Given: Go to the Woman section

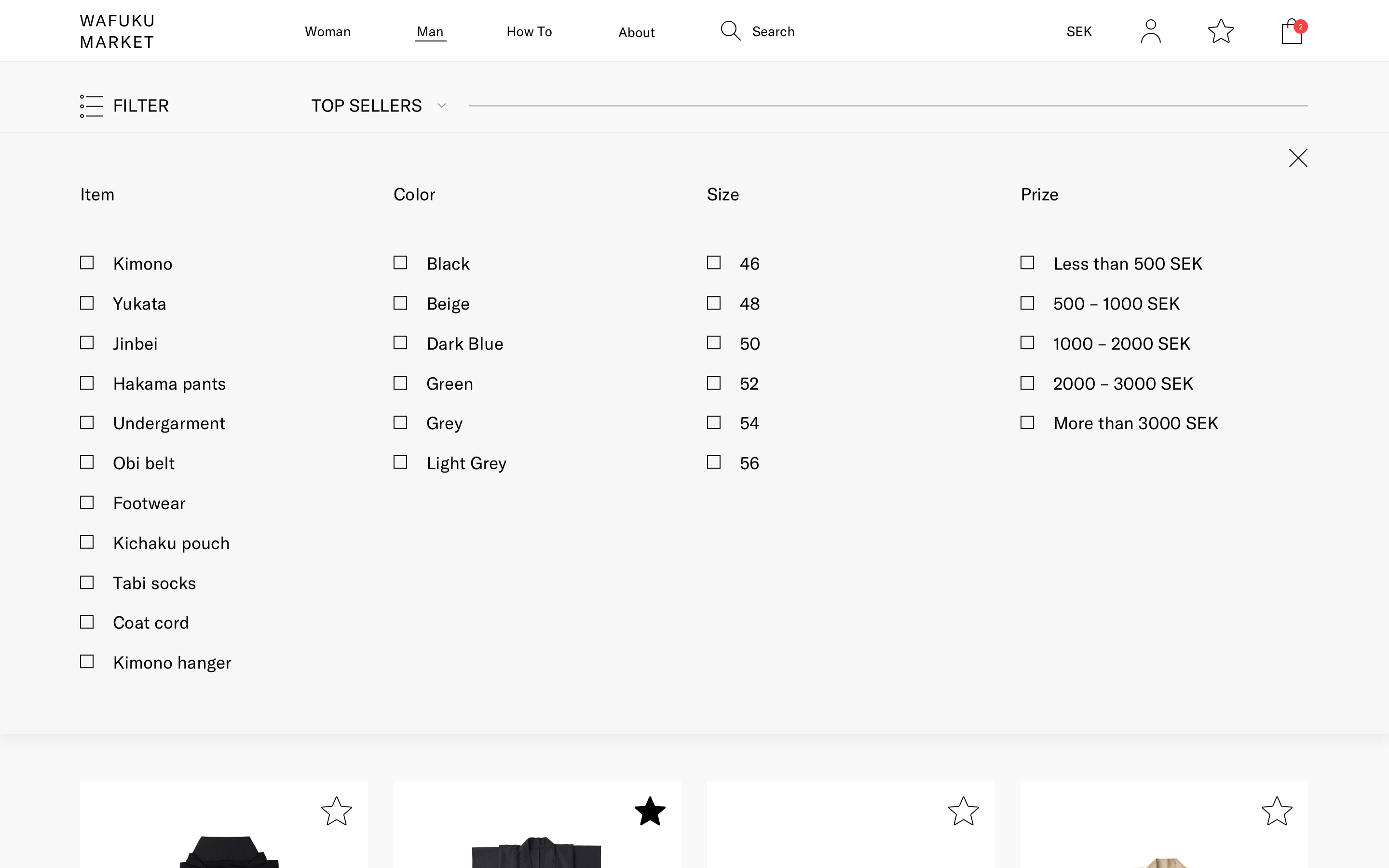Looking at the screenshot, I should click(328, 31).
